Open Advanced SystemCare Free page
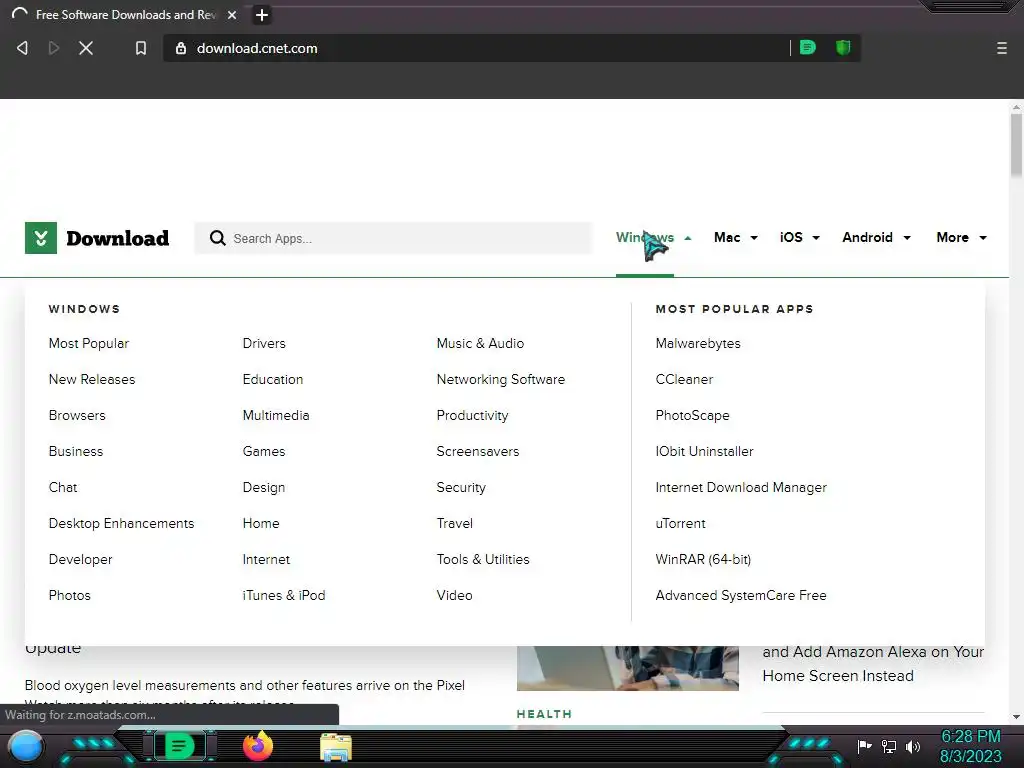This screenshot has width=1024, height=768. pyautogui.click(x=741, y=596)
